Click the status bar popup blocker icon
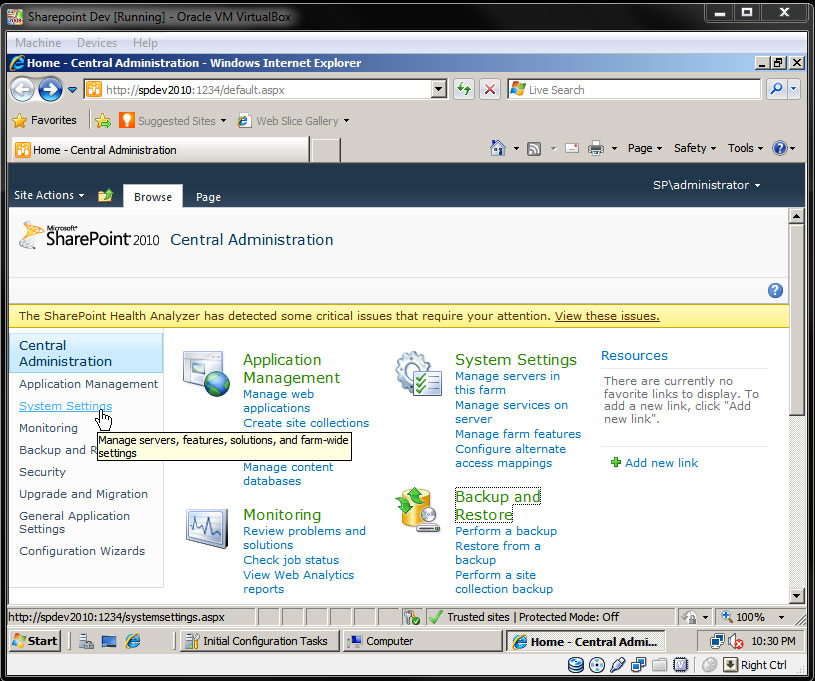The width and height of the screenshot is (815, 681). pyautogui.click(x=411, y=617)
